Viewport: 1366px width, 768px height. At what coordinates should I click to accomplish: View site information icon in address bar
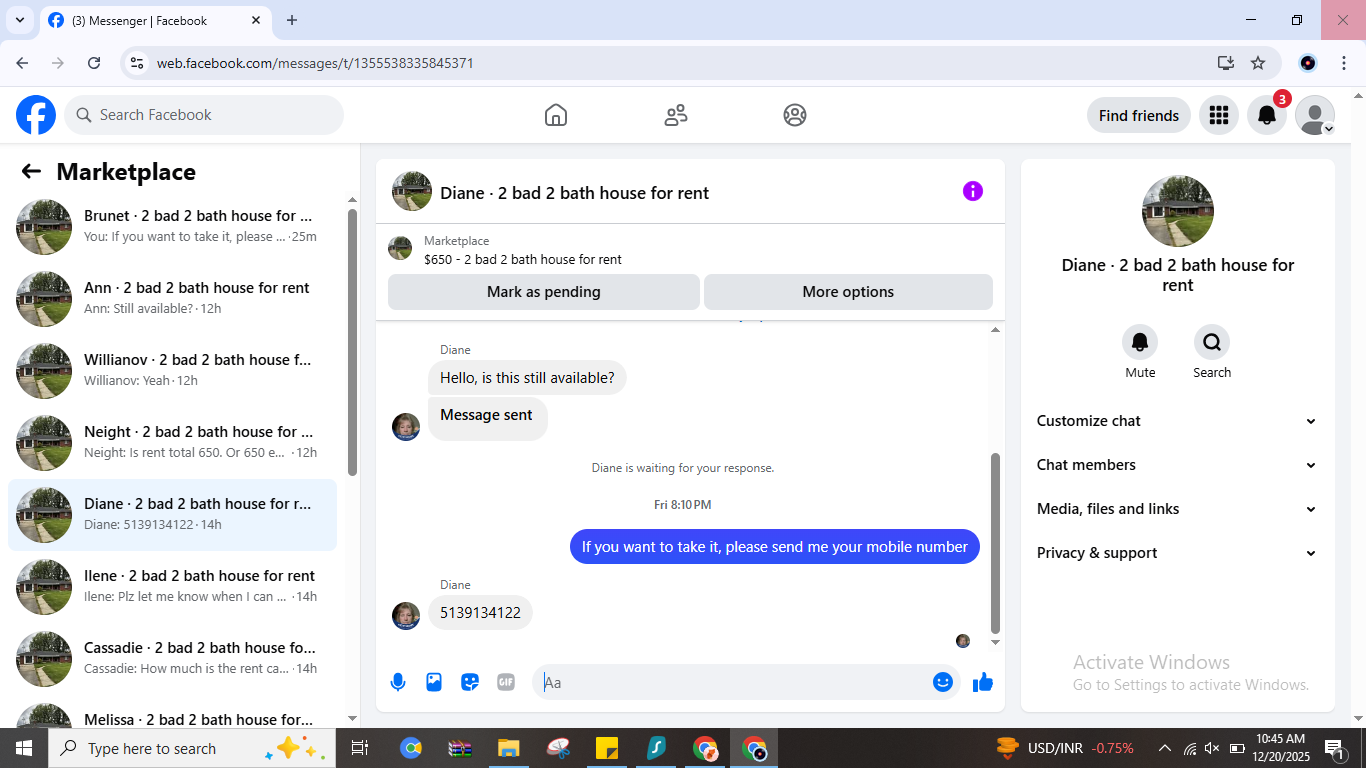[138, 63]
